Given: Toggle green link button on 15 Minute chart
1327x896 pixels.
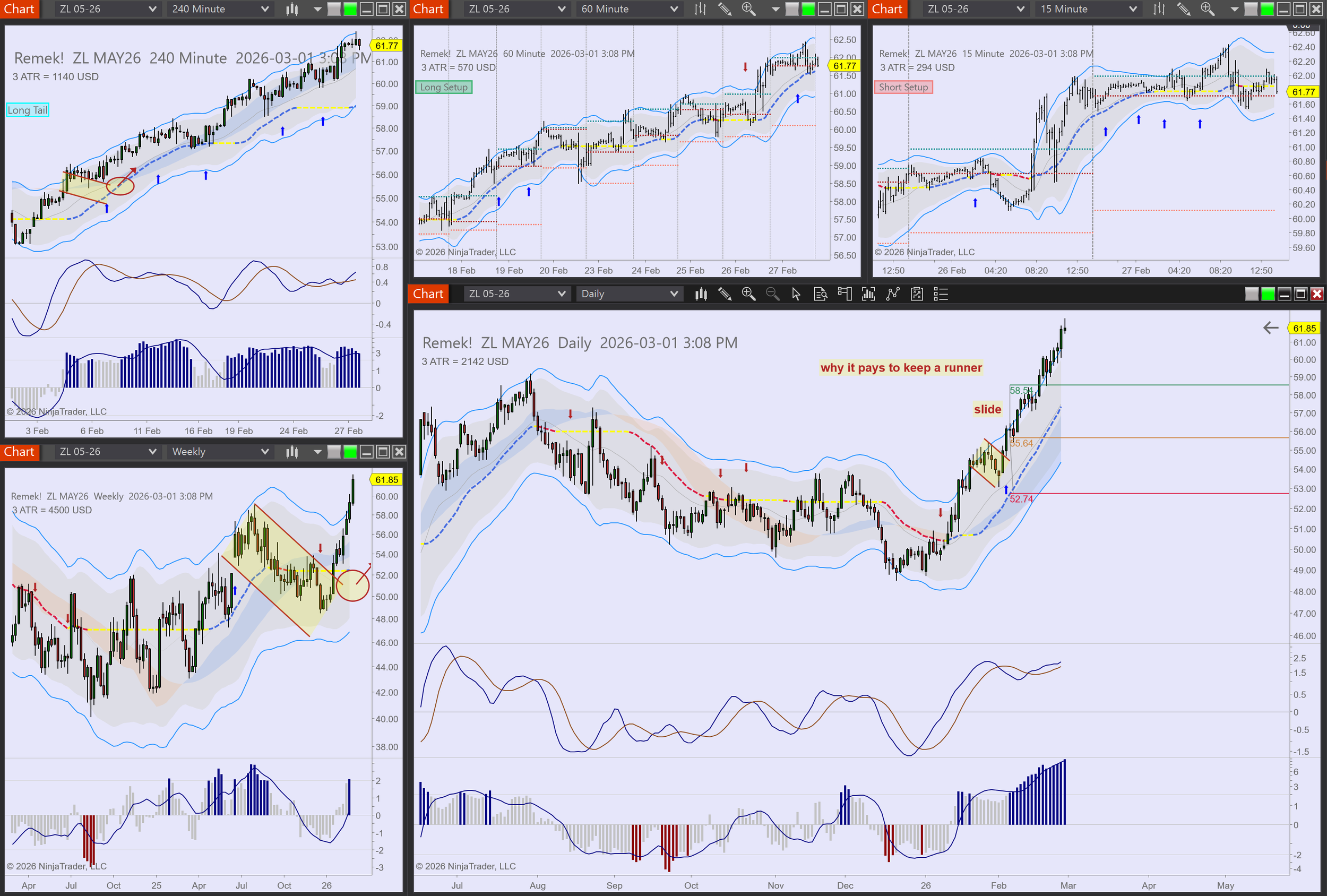Looking at the screenshot, I should pos(1266,9).
